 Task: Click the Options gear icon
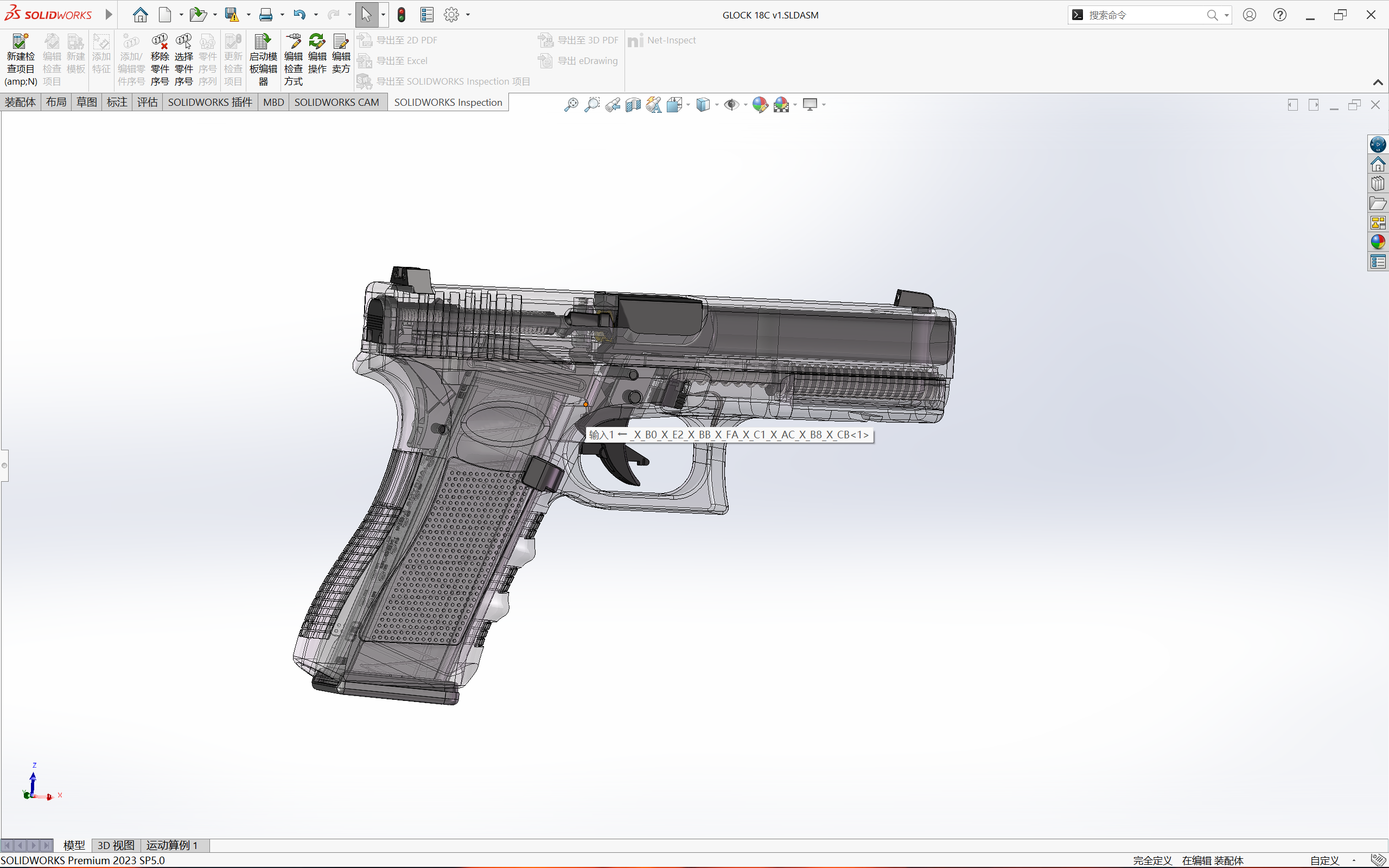[452, 15]
